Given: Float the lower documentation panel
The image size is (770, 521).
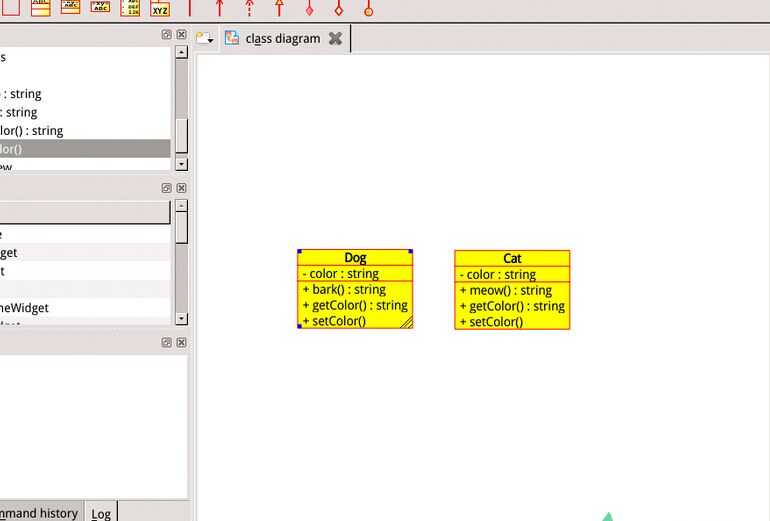Looking at the screenshot, I should click(x=166, y=342).
